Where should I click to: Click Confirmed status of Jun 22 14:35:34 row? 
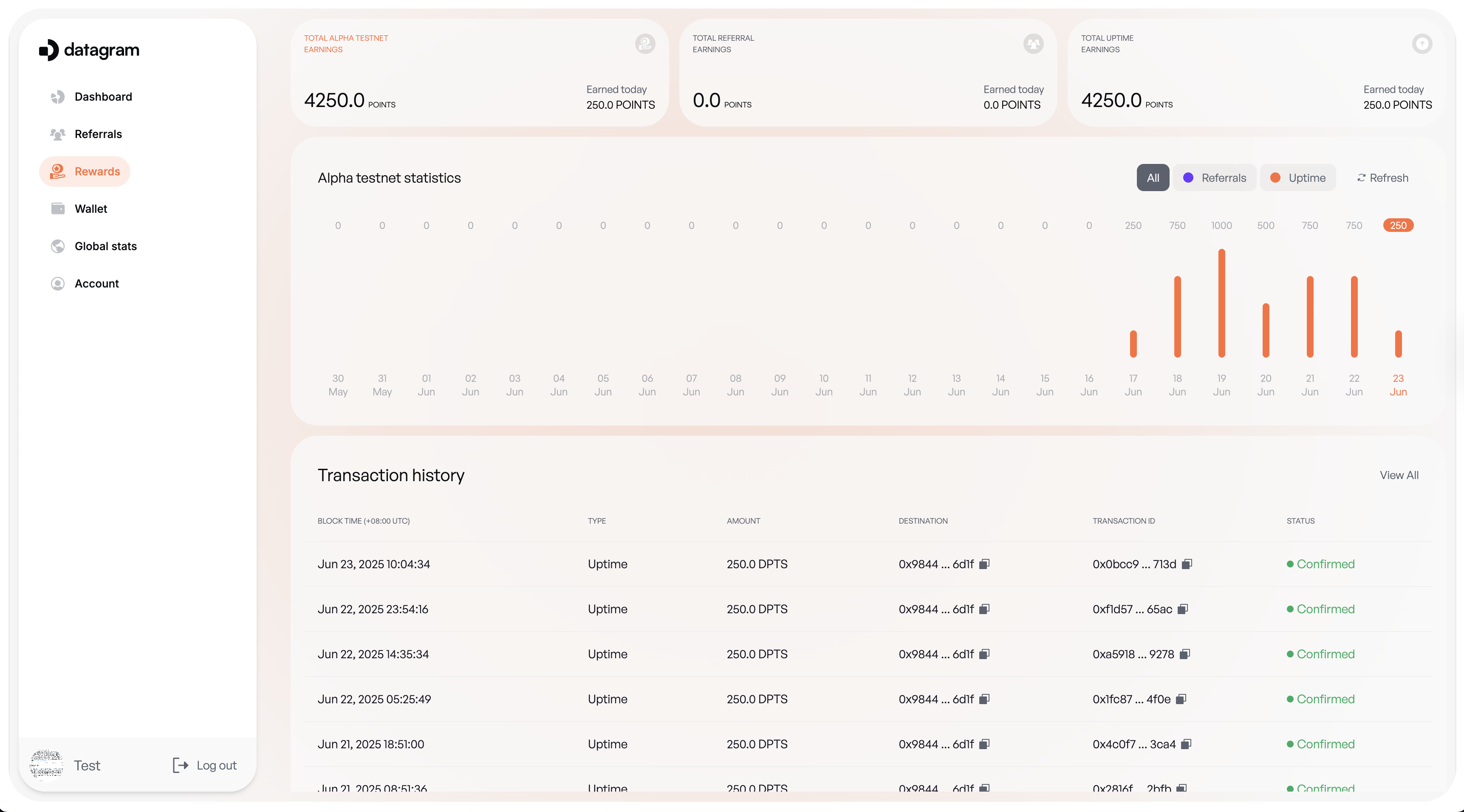(x=1321, y=654)
